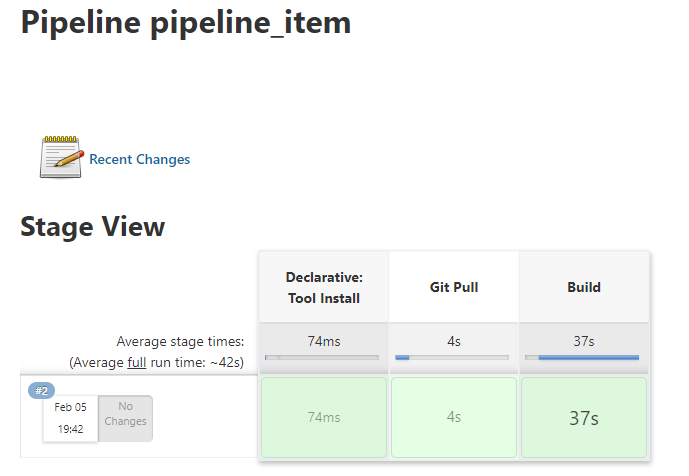This screenshot has width=689, height=476.
Task: Click the underlined word "full" in run time
Action: click(137, 362)
